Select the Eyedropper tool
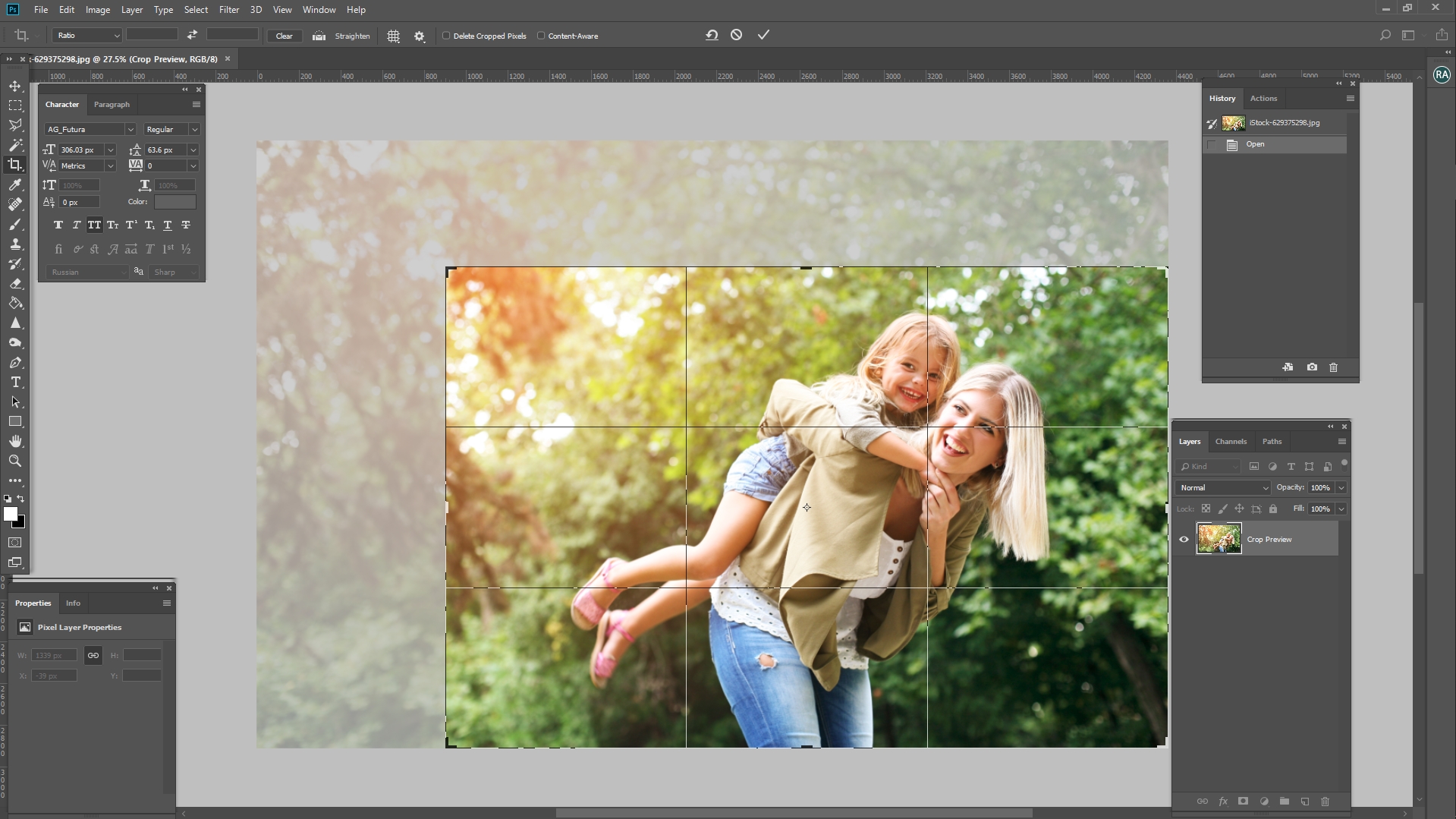1456x819 pixels. 15,184
